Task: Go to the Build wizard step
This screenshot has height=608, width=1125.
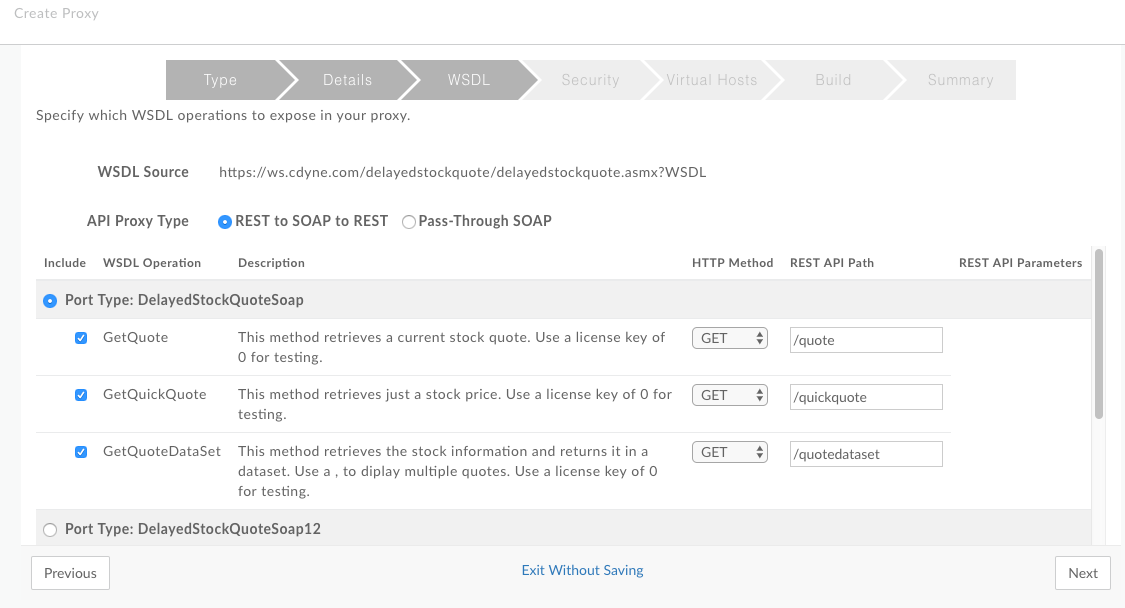Action: coord(834,80)
